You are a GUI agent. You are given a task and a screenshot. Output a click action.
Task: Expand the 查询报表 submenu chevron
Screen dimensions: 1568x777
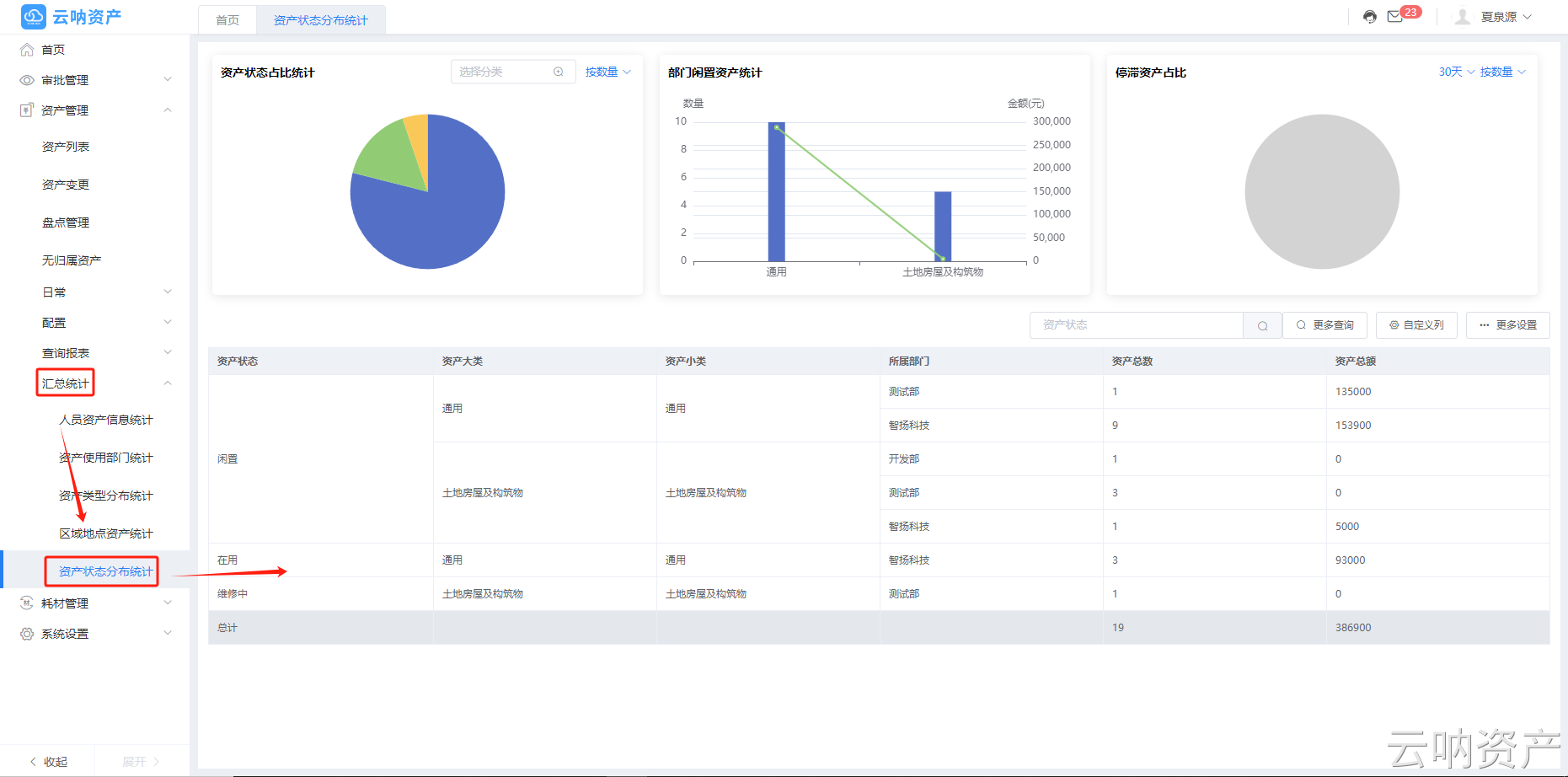click(x=168, y=353)
